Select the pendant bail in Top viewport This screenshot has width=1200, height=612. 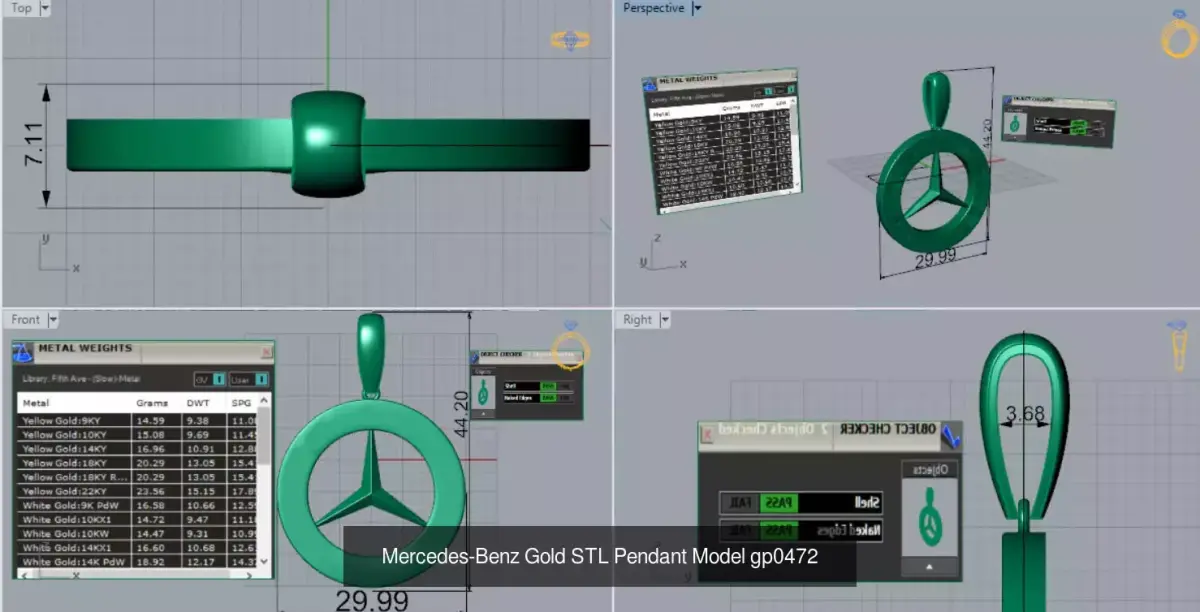(327, 143)
